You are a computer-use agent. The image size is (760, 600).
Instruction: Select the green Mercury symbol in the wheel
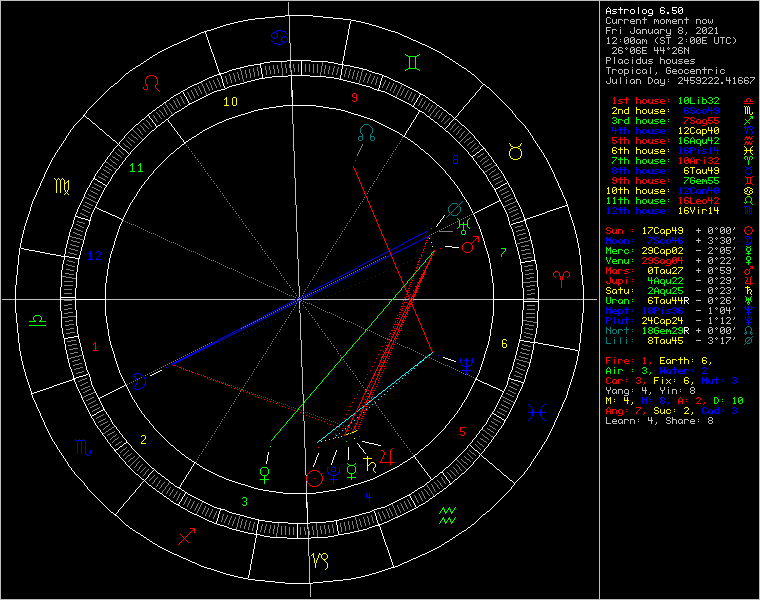point(351,471)
